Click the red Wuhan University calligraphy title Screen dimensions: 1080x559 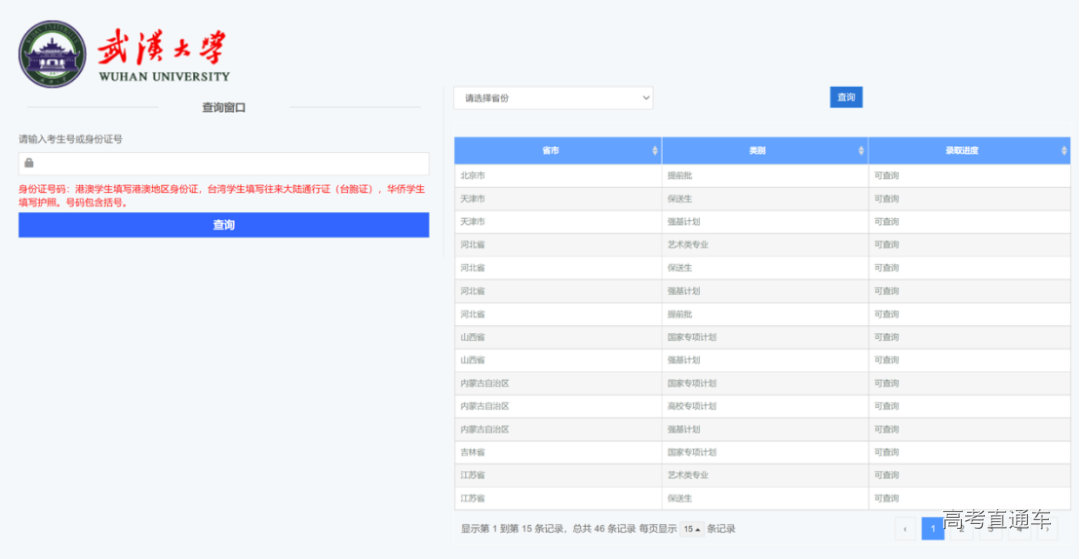(x=162, y=48)
